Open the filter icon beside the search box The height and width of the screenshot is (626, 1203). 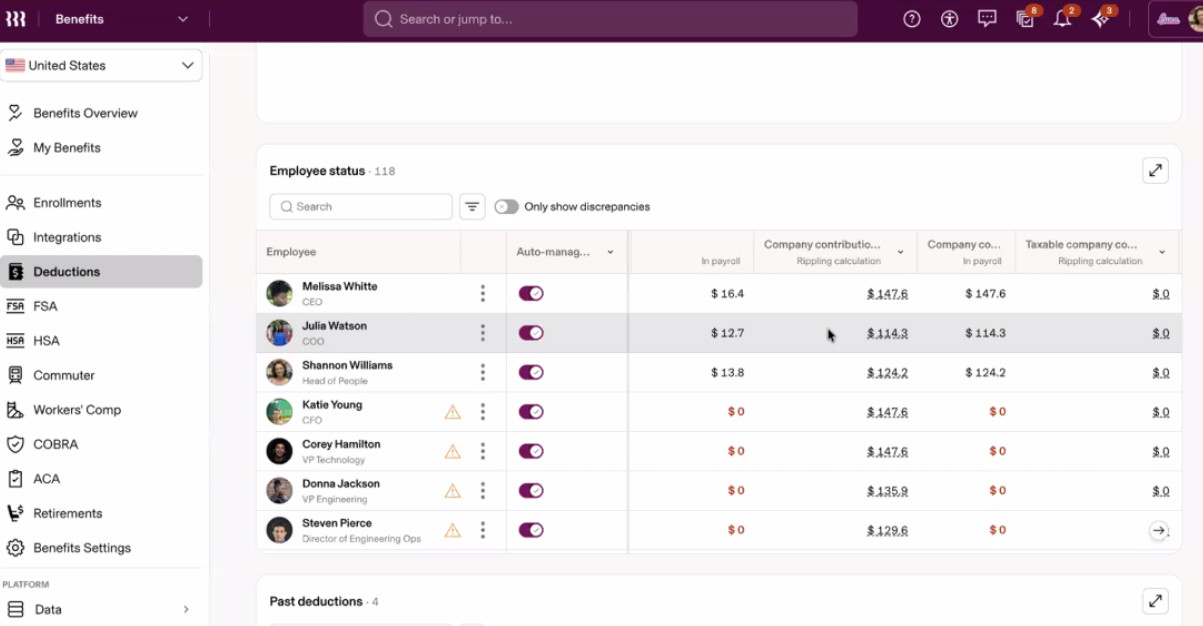pos(472,207)
